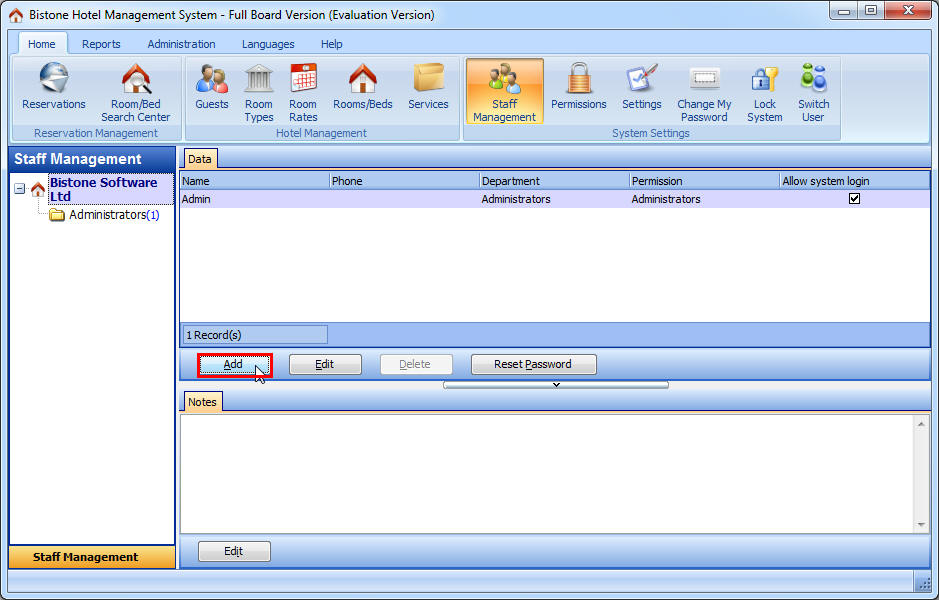Open the Permissions panel

click(578, 88)
